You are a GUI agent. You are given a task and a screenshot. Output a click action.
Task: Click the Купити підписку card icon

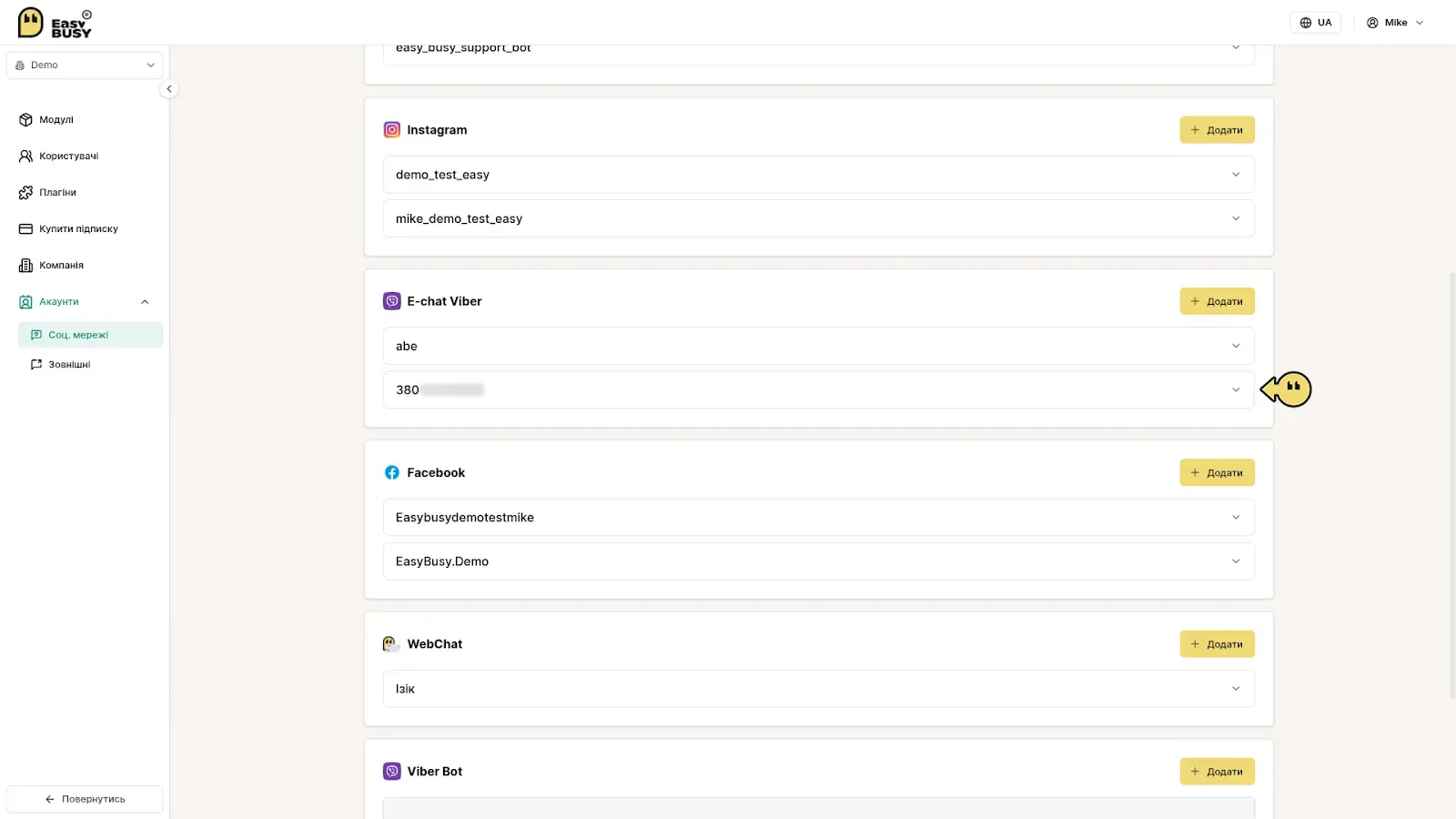pyautogui.click(x=25, y=229)
